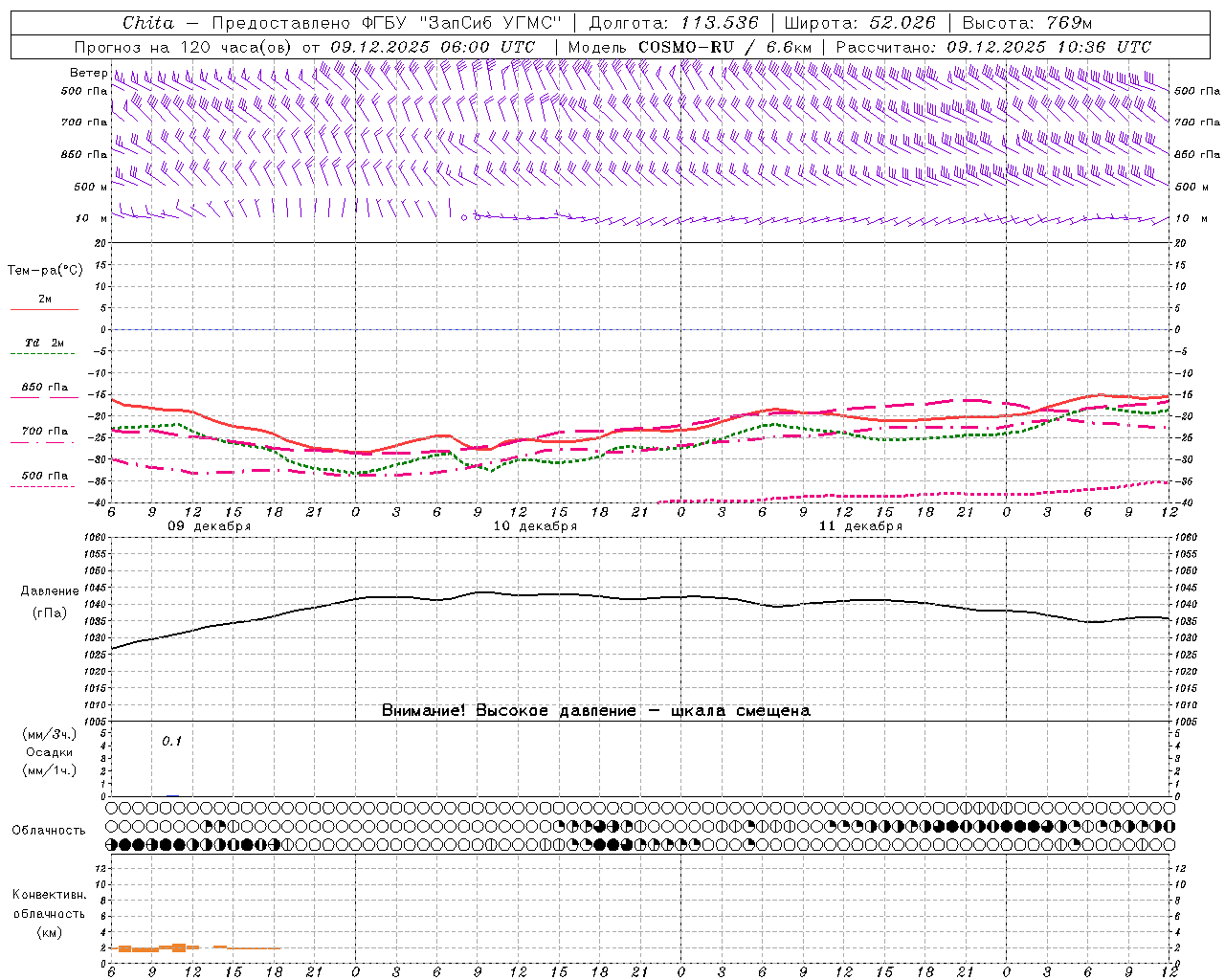Click the '(км)' unit label for convective clouds
Screen dimensions: 1225x980
tap(49, 932)
